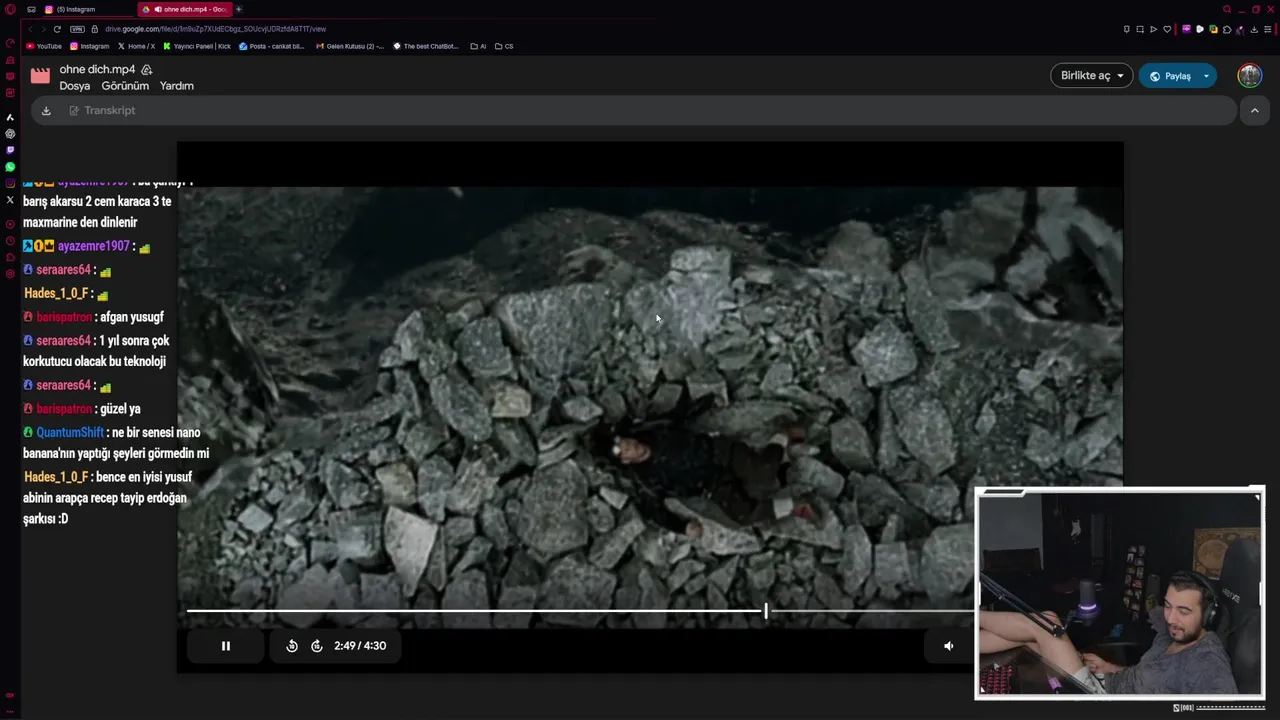Open the Posta bookmark
This screenshot has height=720, width=1280.
(x=272, y=46)
